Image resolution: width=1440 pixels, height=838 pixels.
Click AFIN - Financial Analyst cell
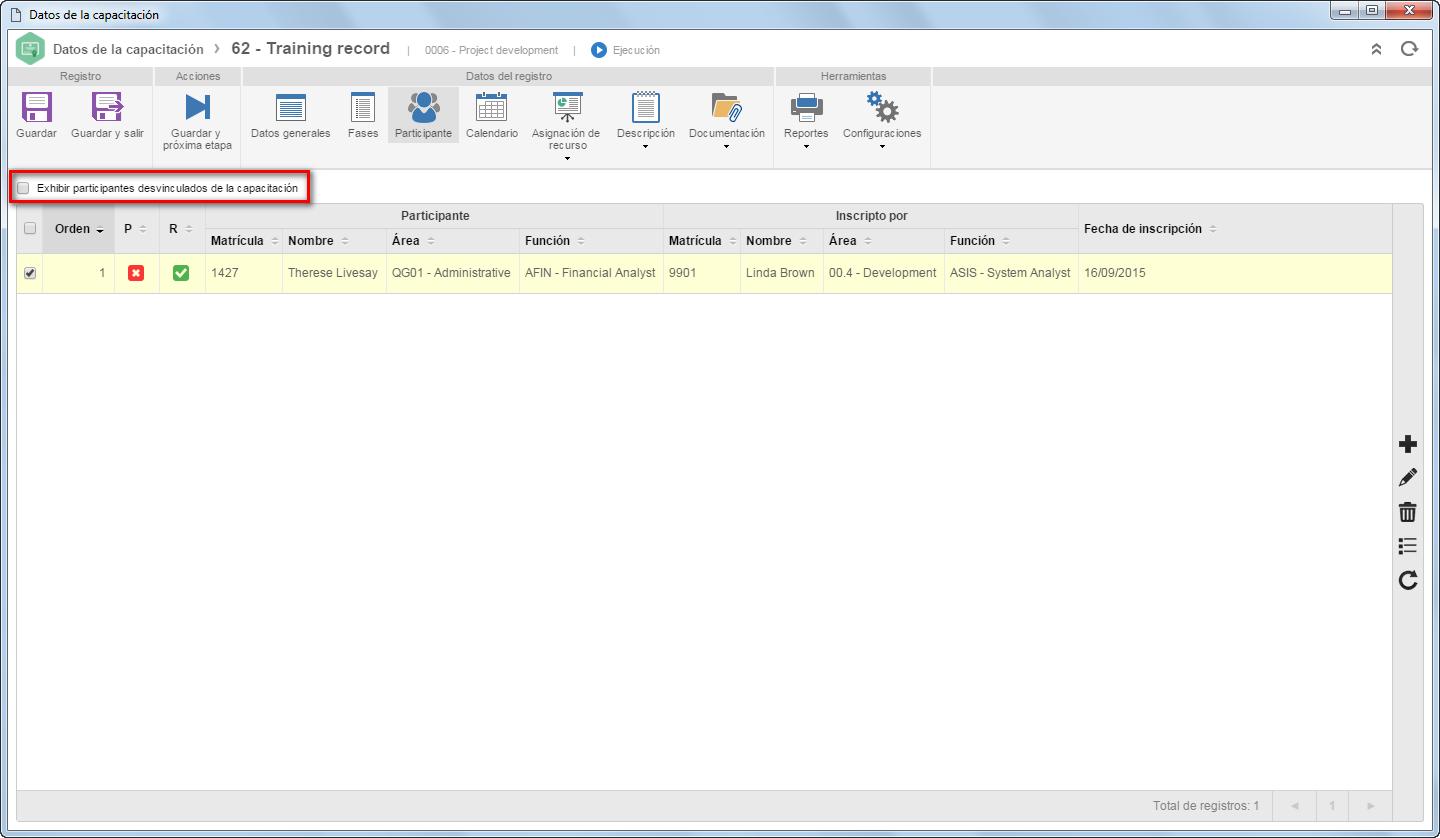pos(590,273)
